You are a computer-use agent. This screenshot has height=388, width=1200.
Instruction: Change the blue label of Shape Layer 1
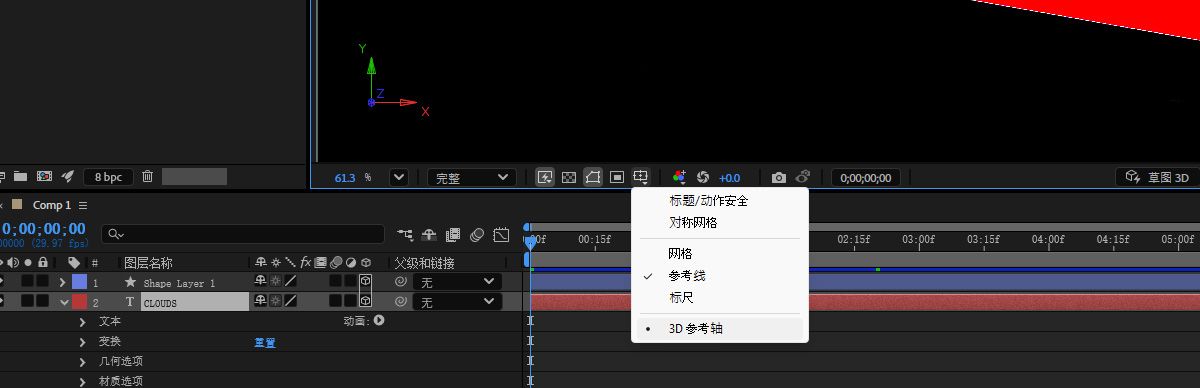click(x=79, y=282)
